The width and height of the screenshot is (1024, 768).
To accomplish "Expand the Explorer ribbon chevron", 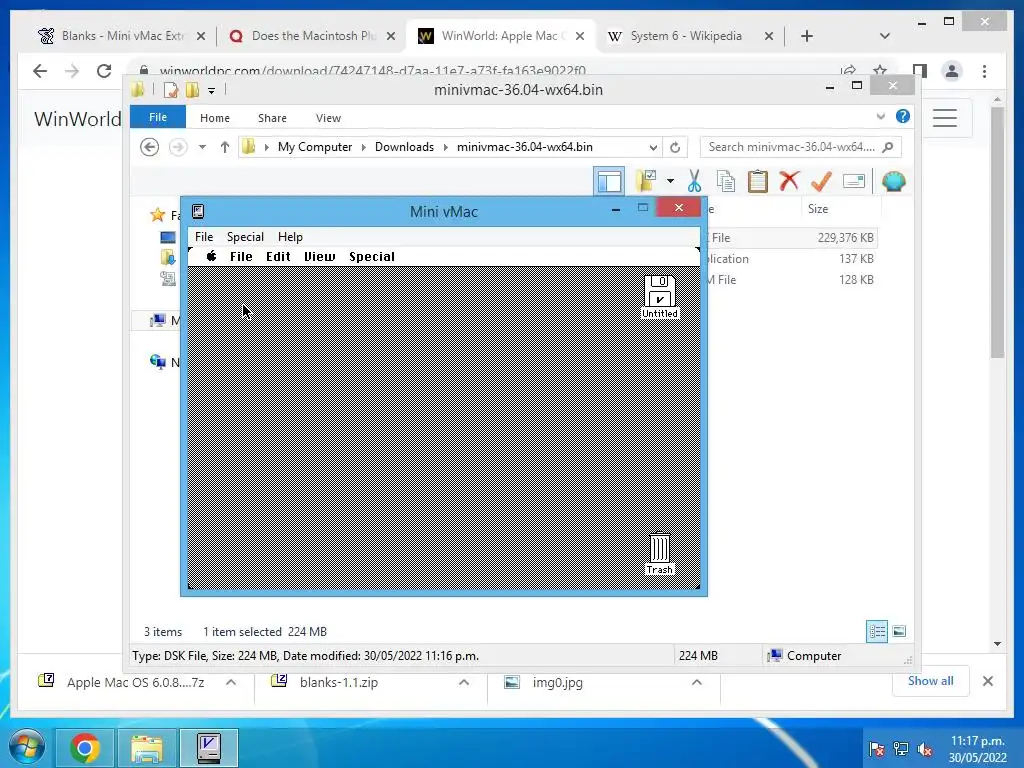I will tap(880, 116).
